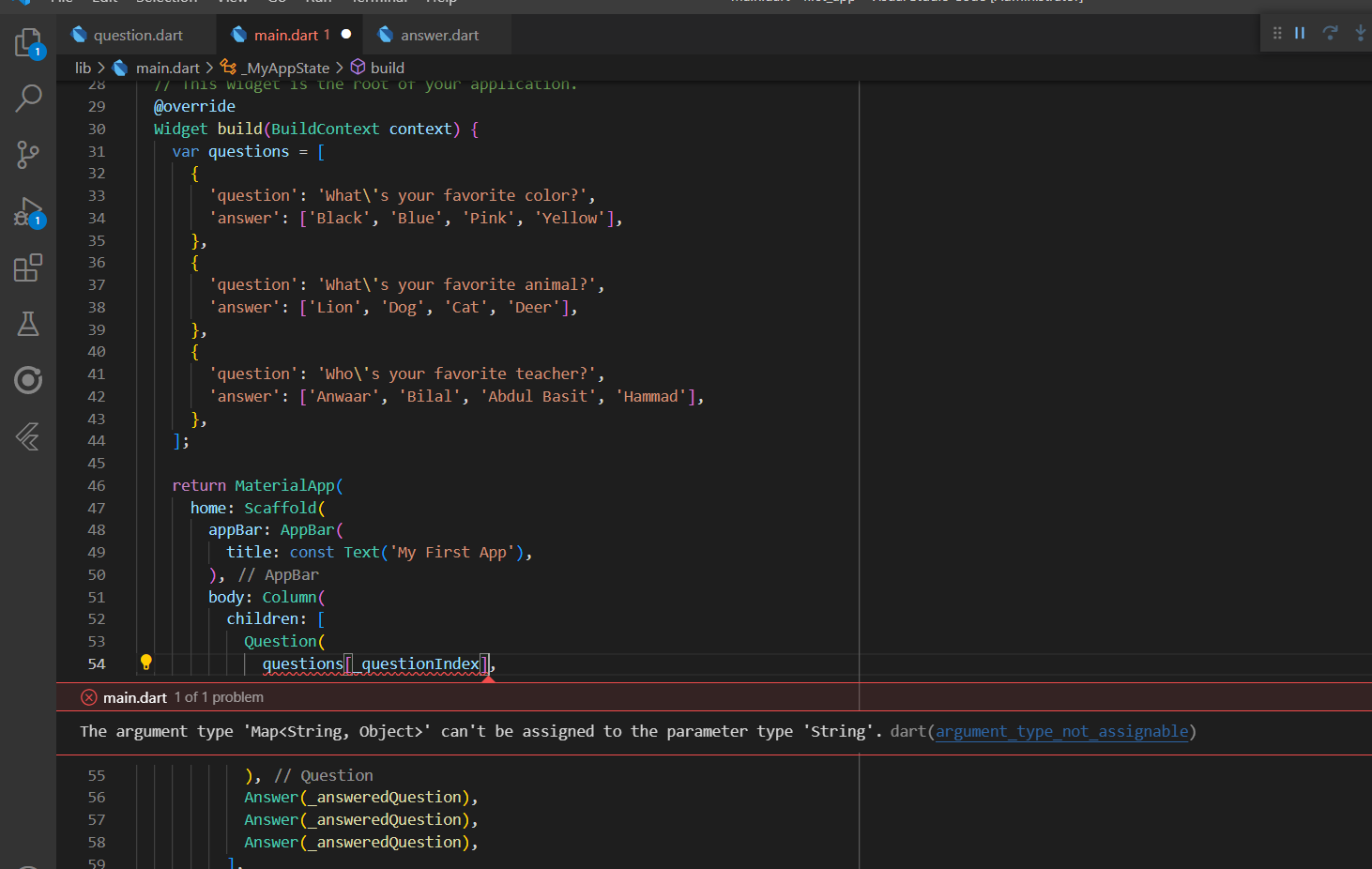Click 'children: [' on line 52
The image size is (1372, 869).
276,618
